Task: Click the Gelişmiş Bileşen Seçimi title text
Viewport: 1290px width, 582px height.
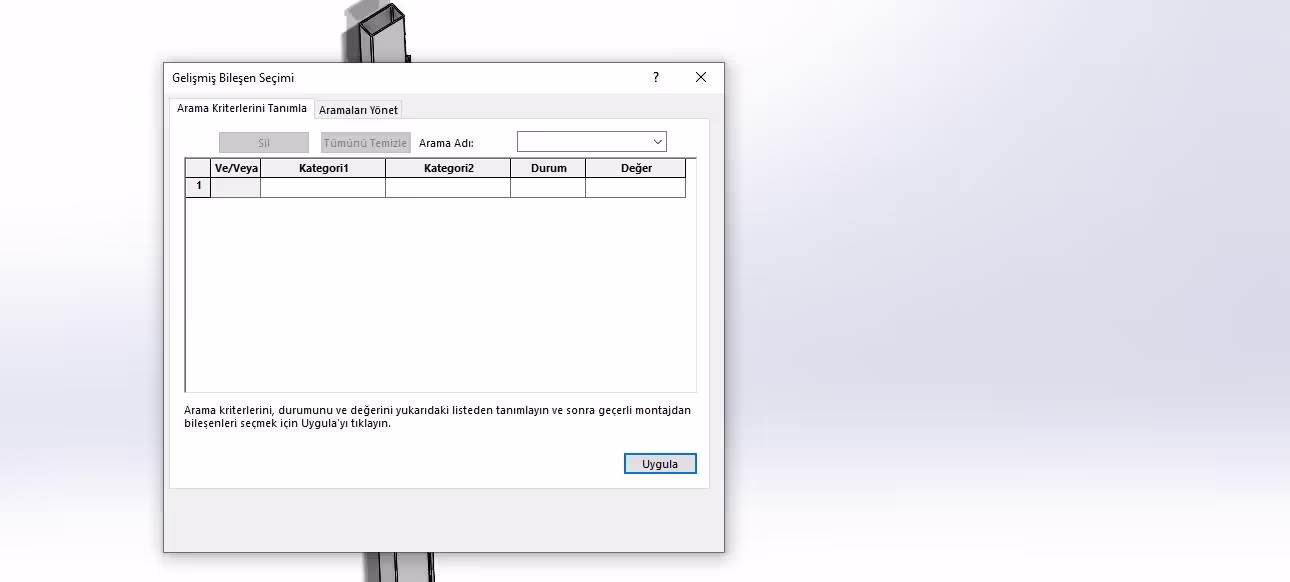Action: pyautogui.click(x=233, y=78)
